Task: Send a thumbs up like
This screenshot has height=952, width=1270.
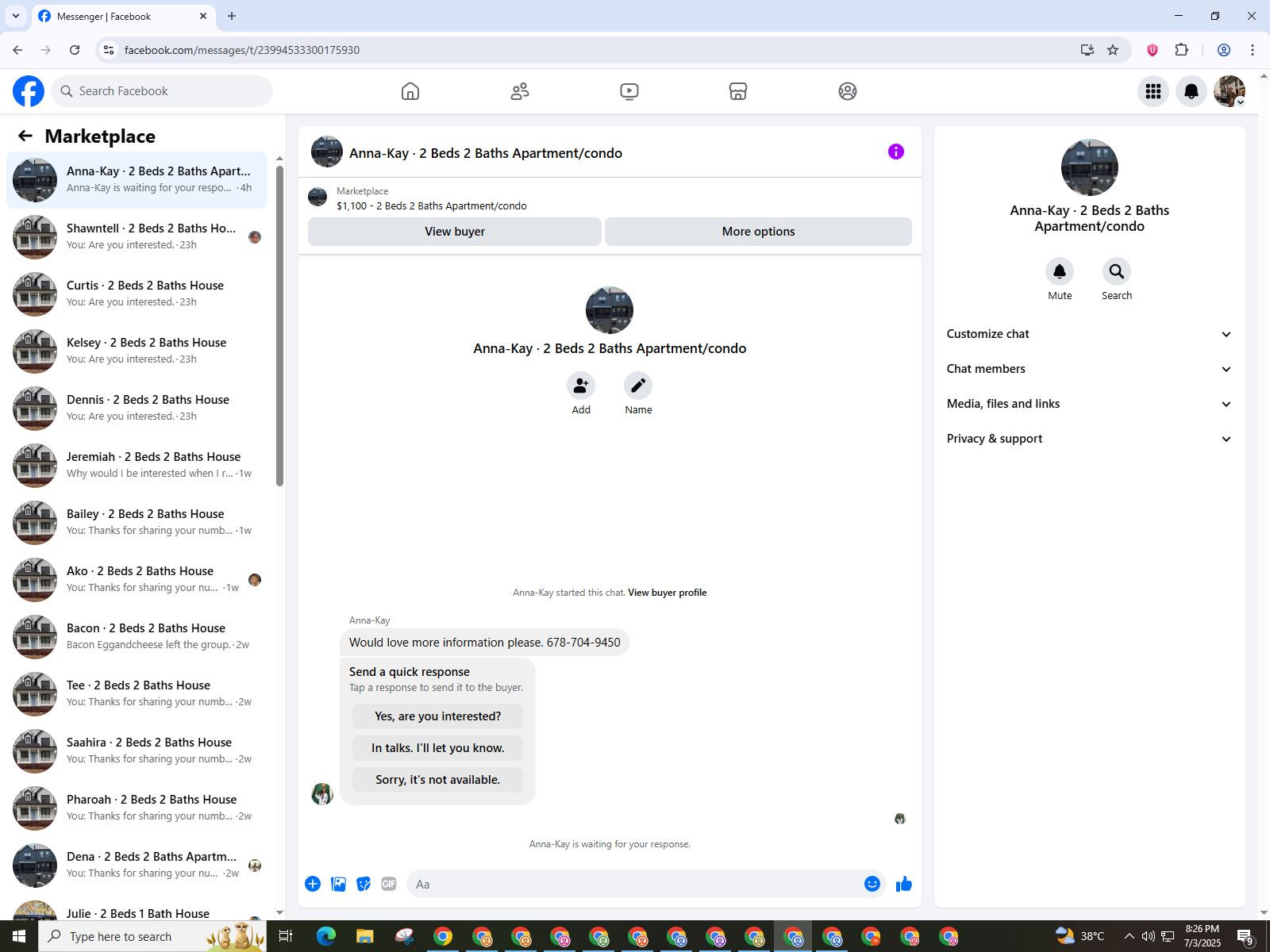Action: click(904, 884)
